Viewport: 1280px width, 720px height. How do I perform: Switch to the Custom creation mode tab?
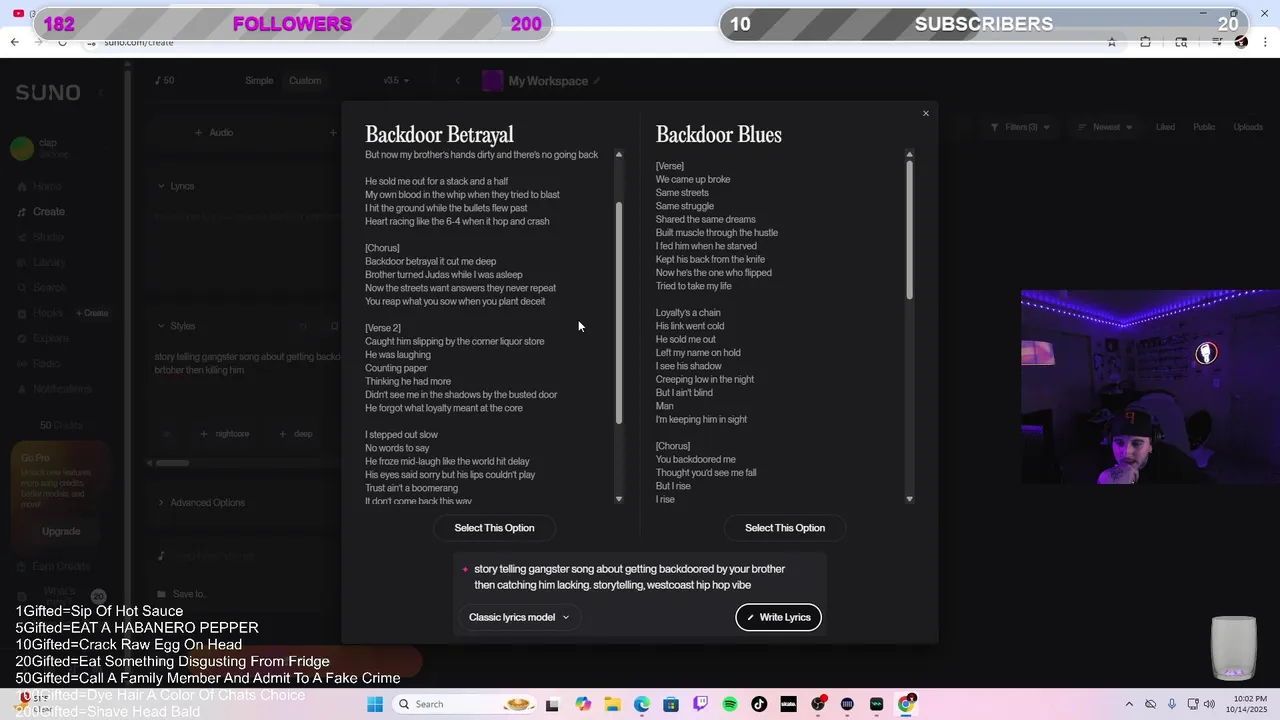pos(305,81)
